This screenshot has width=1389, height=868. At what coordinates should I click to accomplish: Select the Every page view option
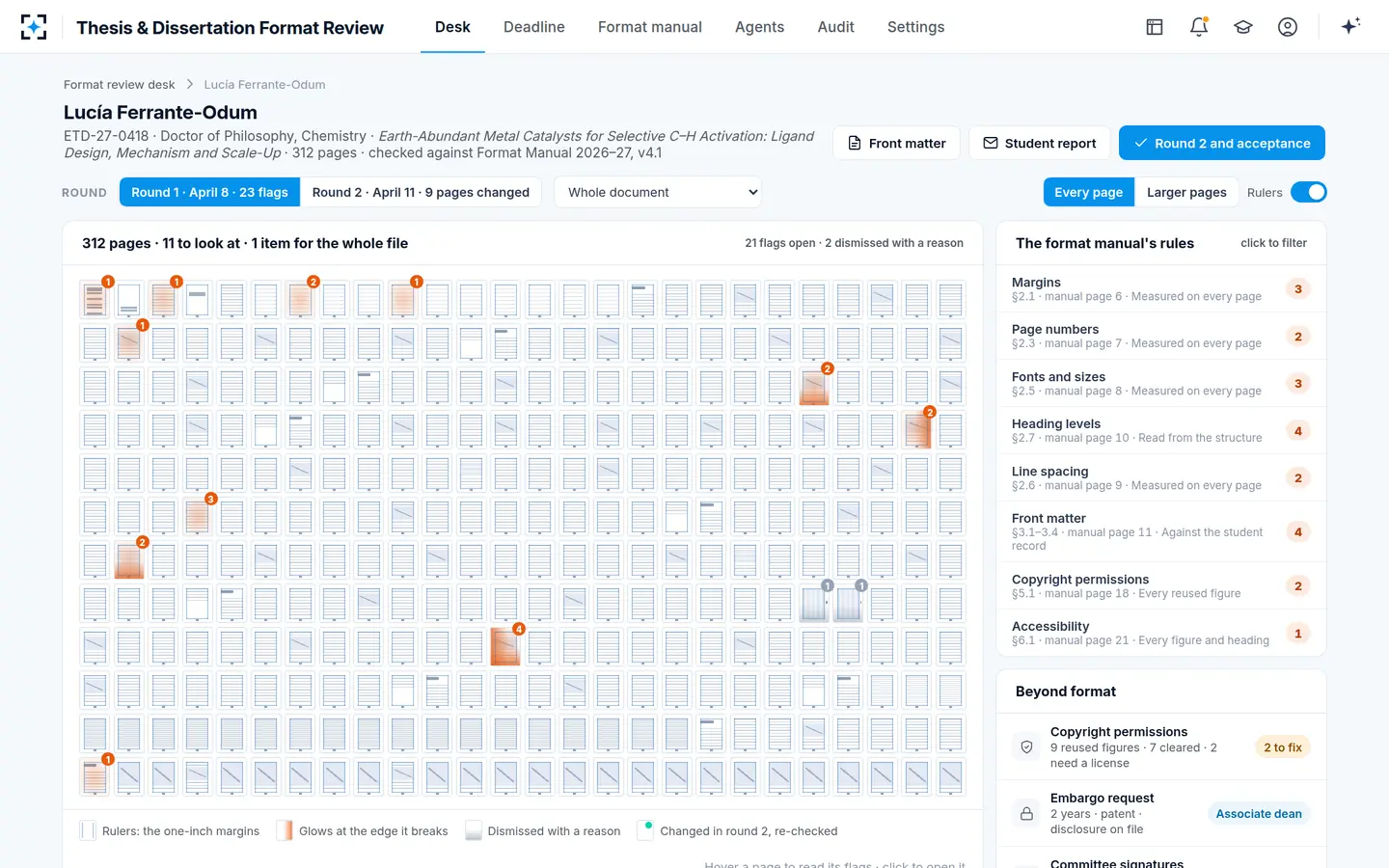click(1089, 192)
